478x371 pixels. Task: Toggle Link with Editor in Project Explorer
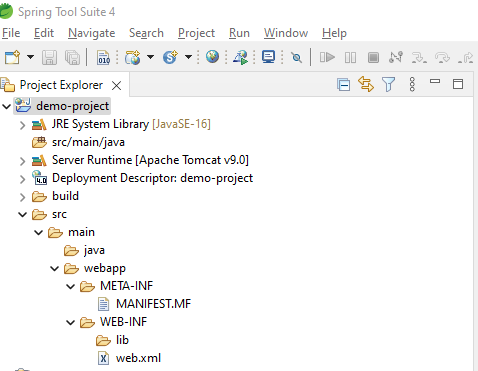point(366,84)
